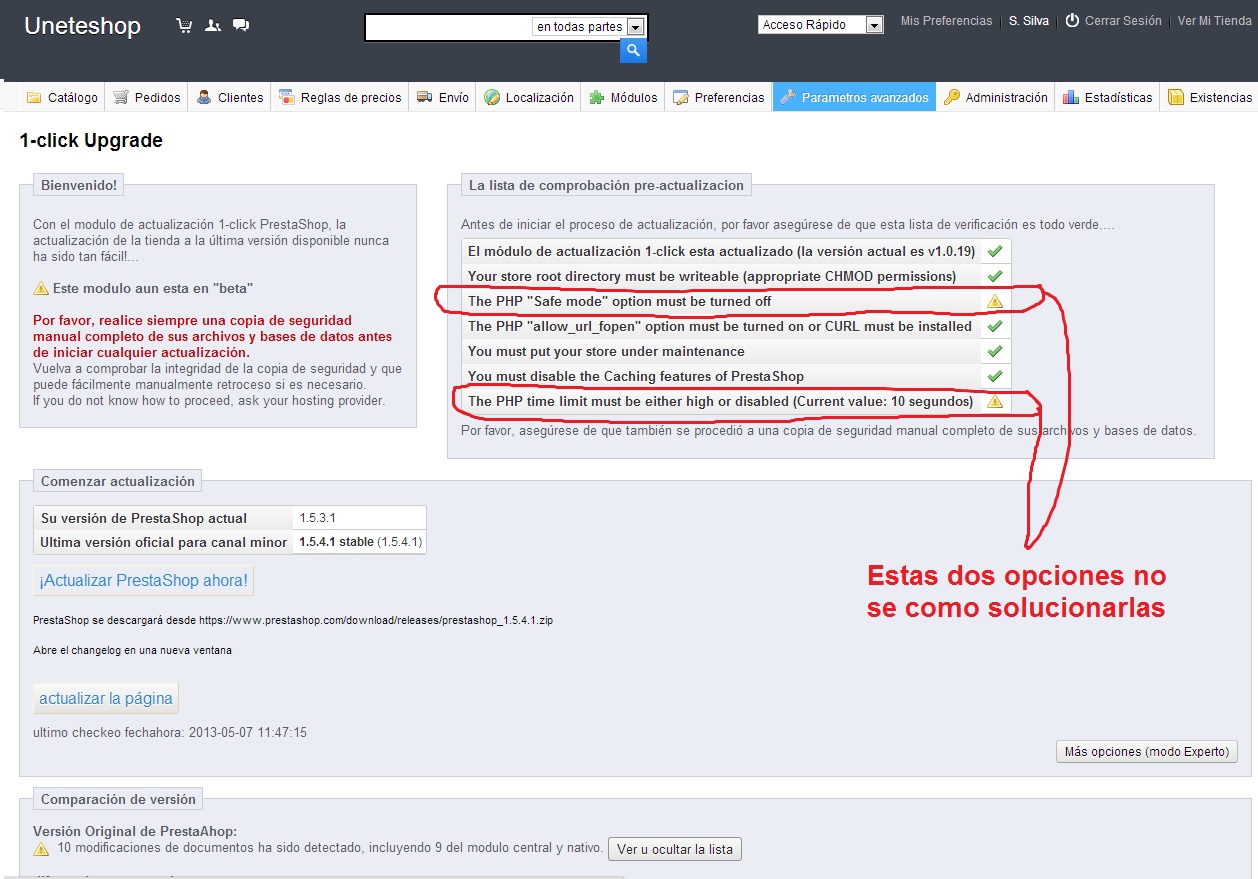Image resolution: width=1258 pixels, height=879 pixels.
Task: Focus the header search text field
Action: pos(449,27)
